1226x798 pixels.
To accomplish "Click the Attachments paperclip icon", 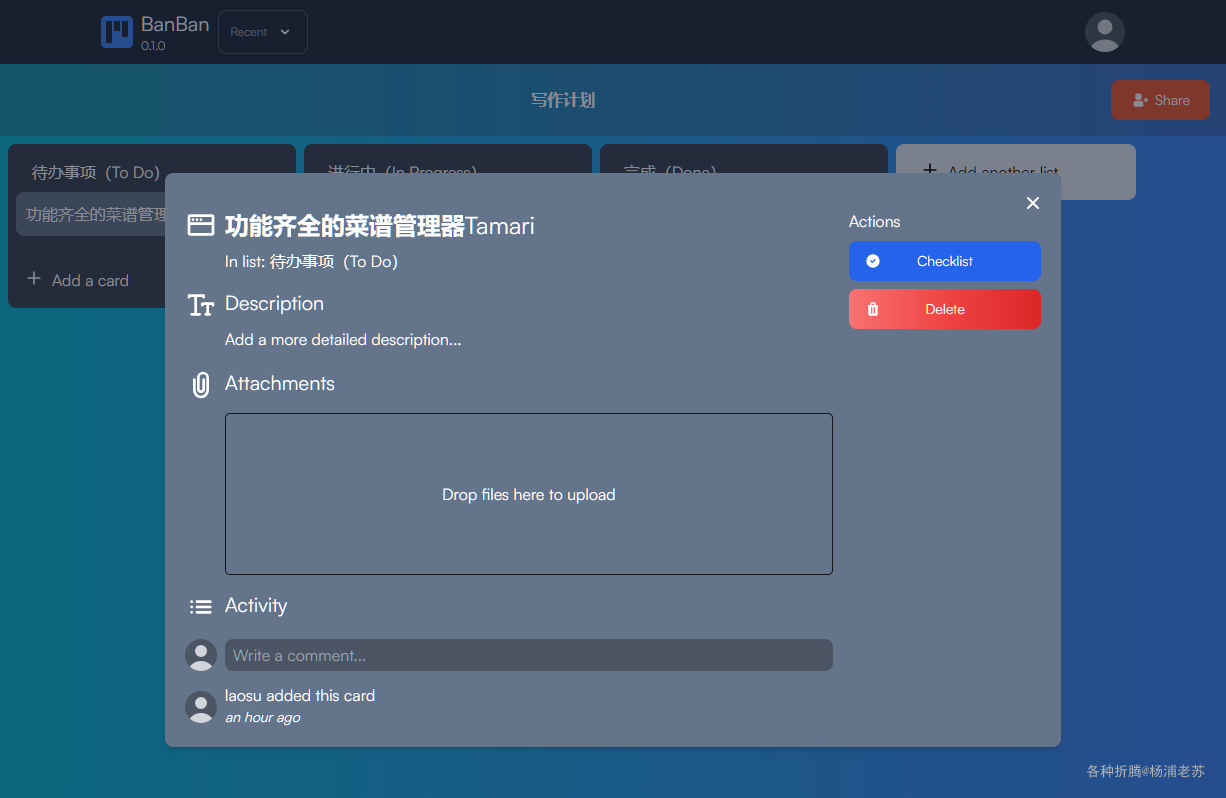I will click(x=201, y=385).
